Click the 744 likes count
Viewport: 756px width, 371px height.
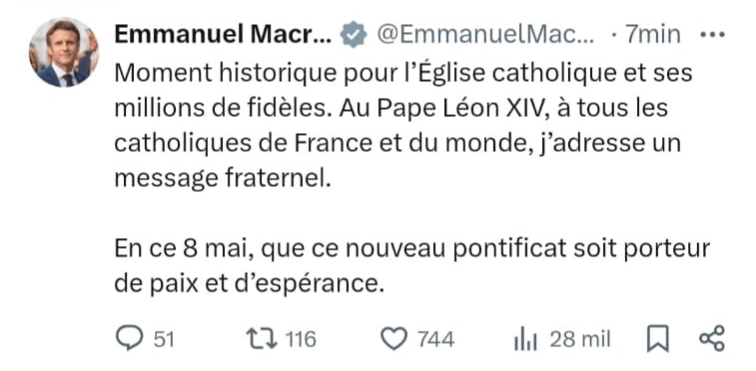click(436, 339)
